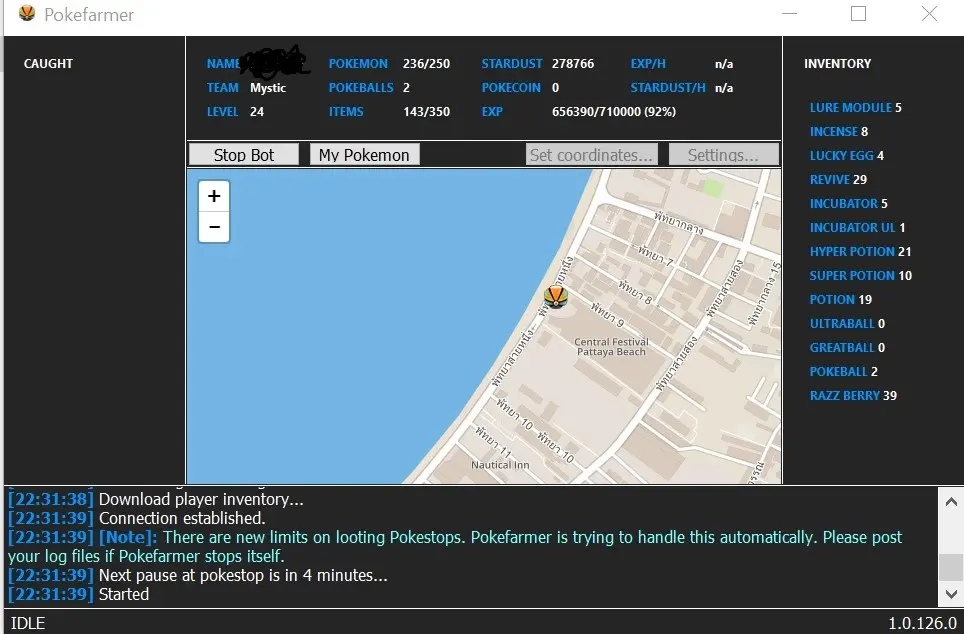Click the Started log line
This screenshot has width=964, height=634.
pos(124,594)
